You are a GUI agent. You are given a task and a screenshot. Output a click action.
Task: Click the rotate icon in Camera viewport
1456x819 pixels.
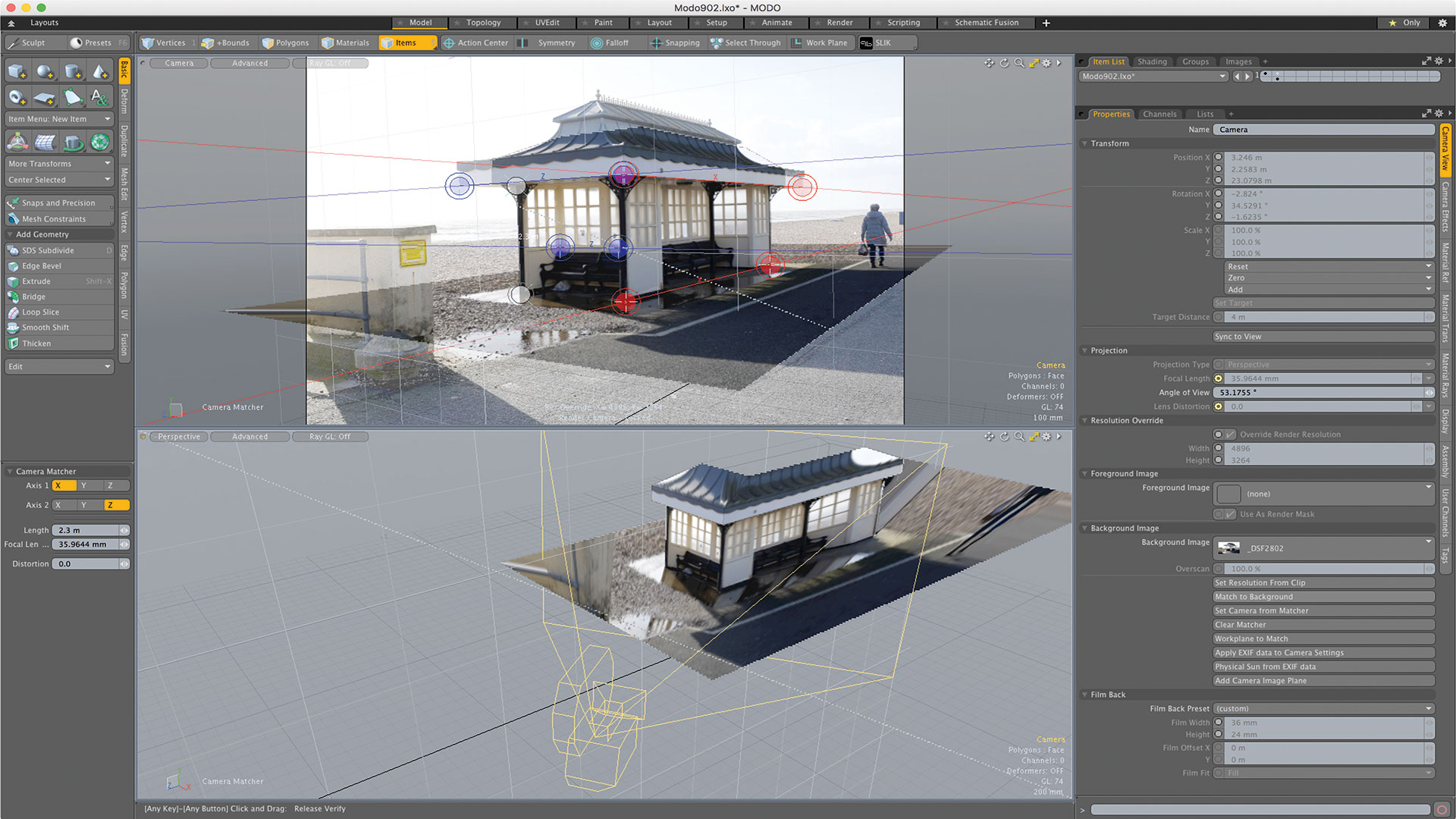(1005, 63)
